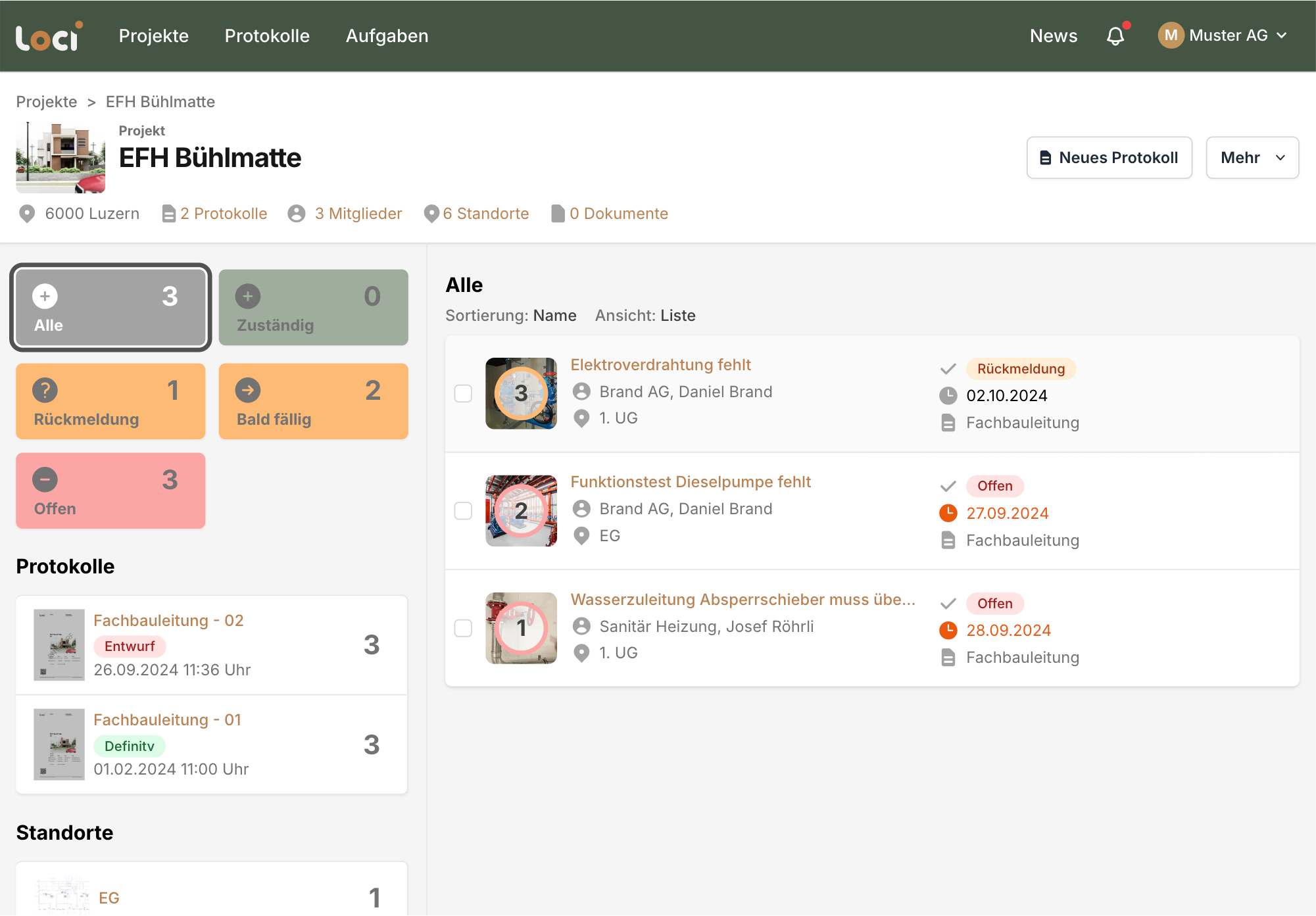Click the clock icon beside 27.09.2024
Image resolution: width=1316 pixels, height=916 pixels.
pyautogui.click(x=948, y=514)
